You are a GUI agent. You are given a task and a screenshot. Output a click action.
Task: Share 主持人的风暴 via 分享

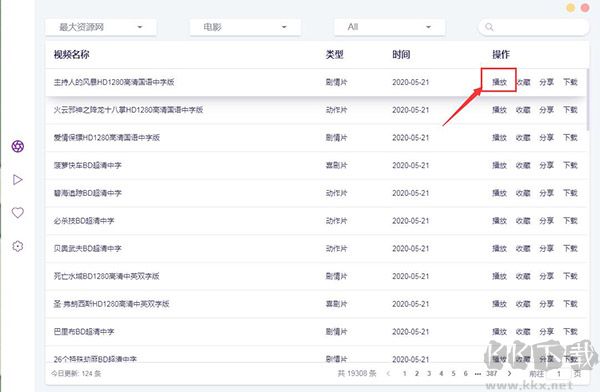(546, 82)
